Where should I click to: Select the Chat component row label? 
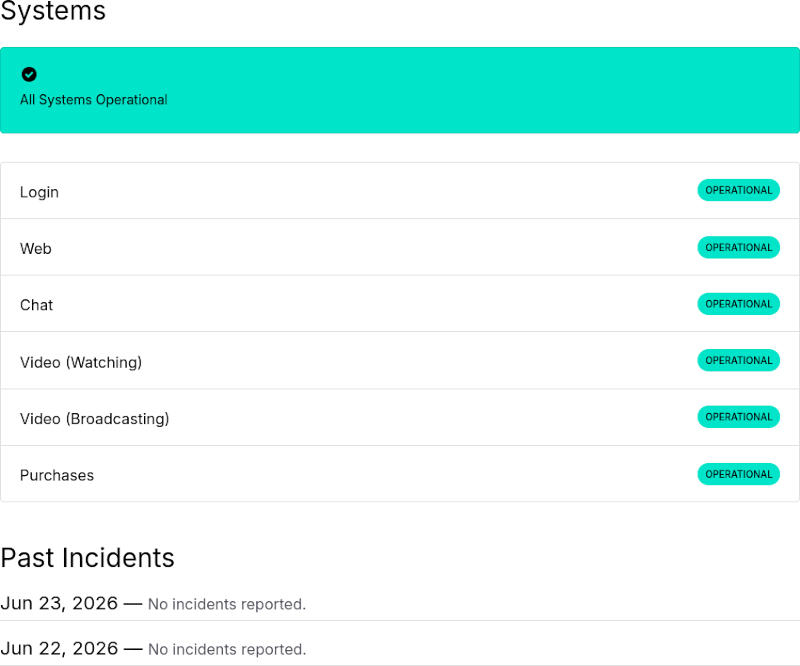point(36,305)
